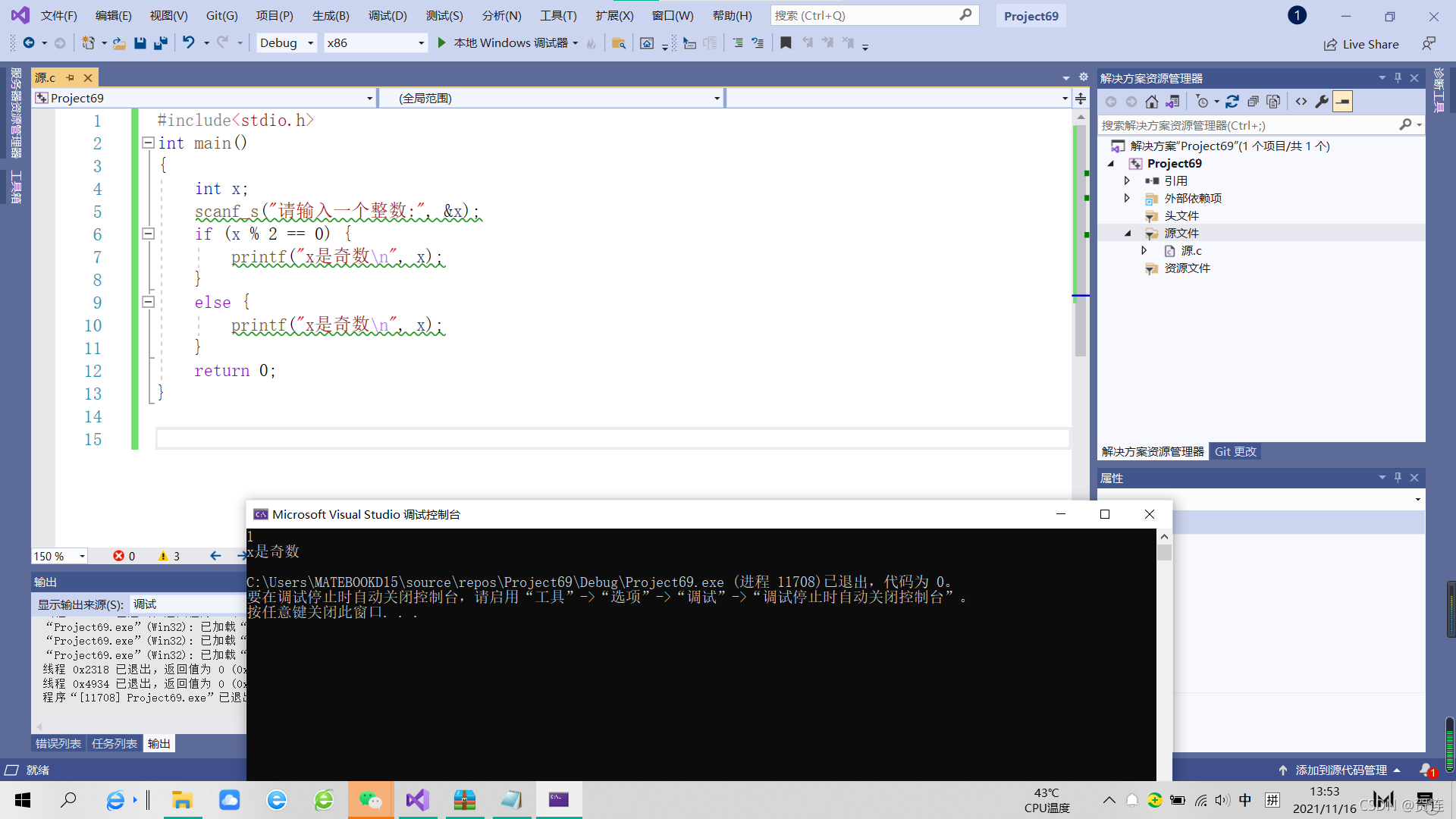Screen dimensions: 1456x819
Task: Open properties wrench icon in Solution Explorer
Action: coord(1322,102)
